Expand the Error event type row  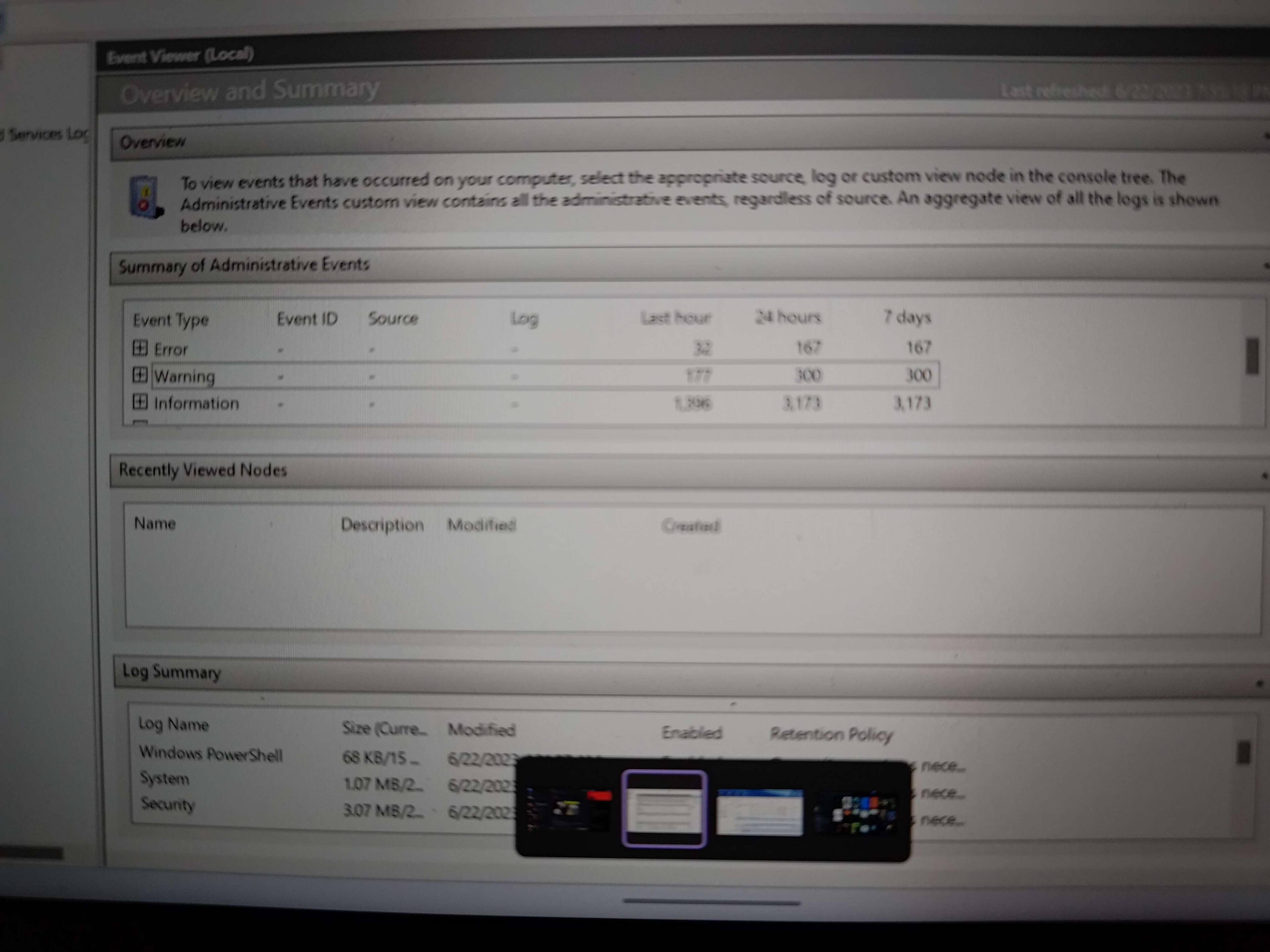pyautogui.click(x=140, y=348)
